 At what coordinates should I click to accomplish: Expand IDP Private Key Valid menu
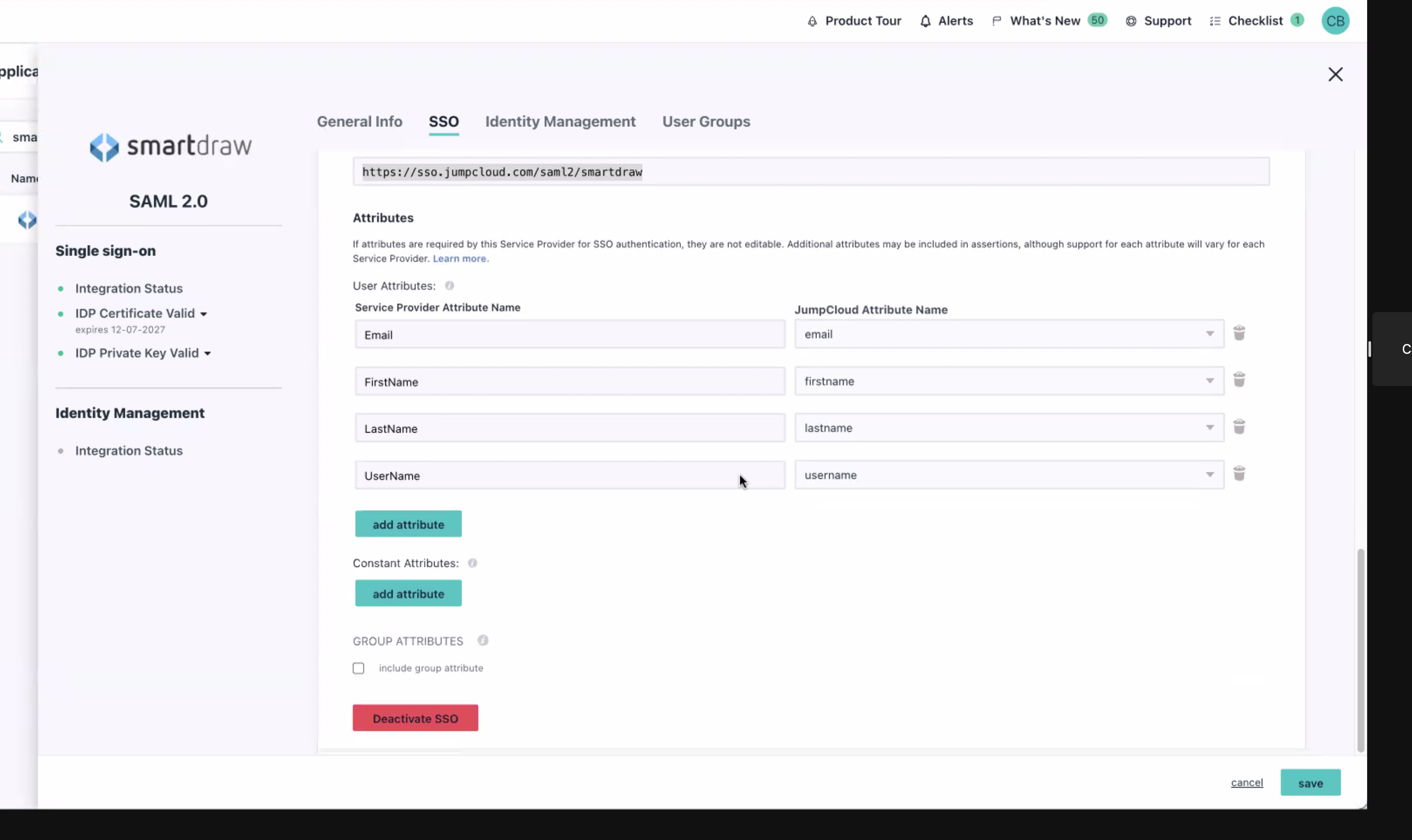[x=208, y=354]
